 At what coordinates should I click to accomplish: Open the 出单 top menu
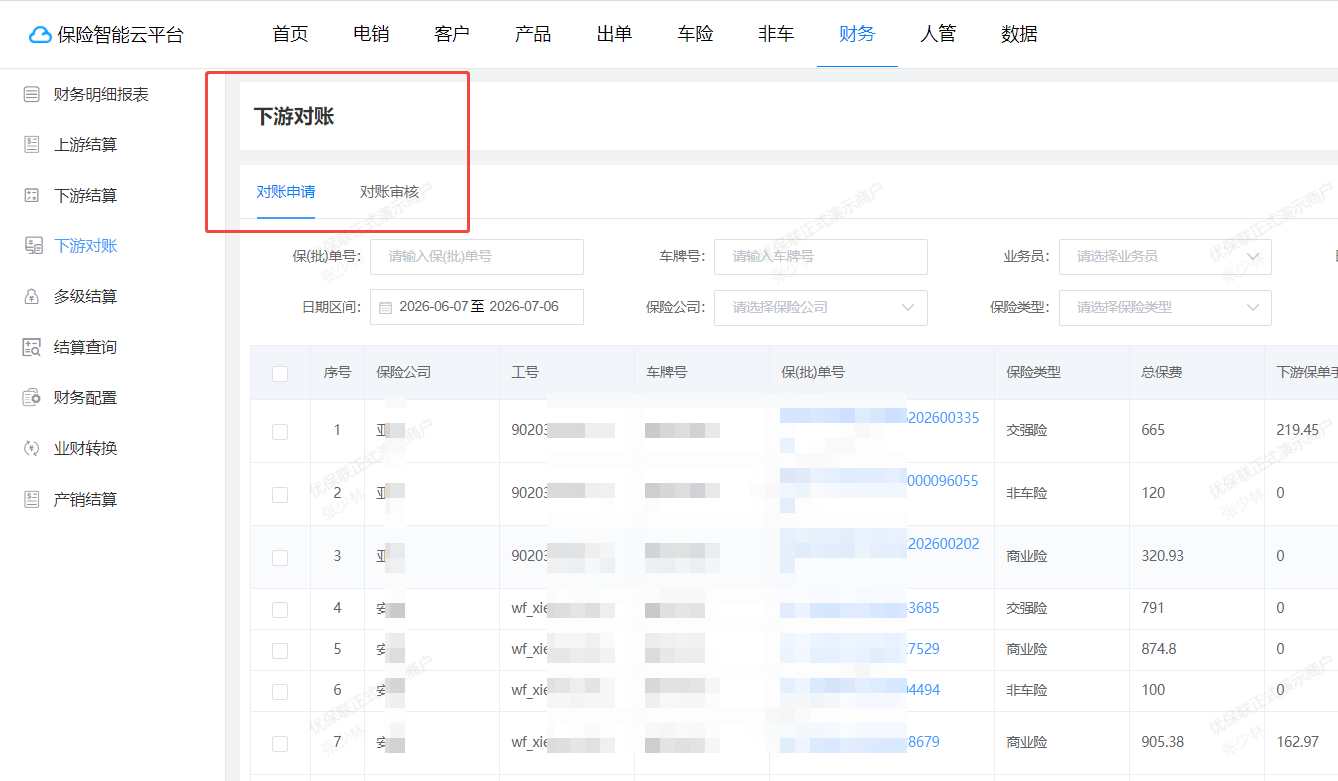[614, 34]
